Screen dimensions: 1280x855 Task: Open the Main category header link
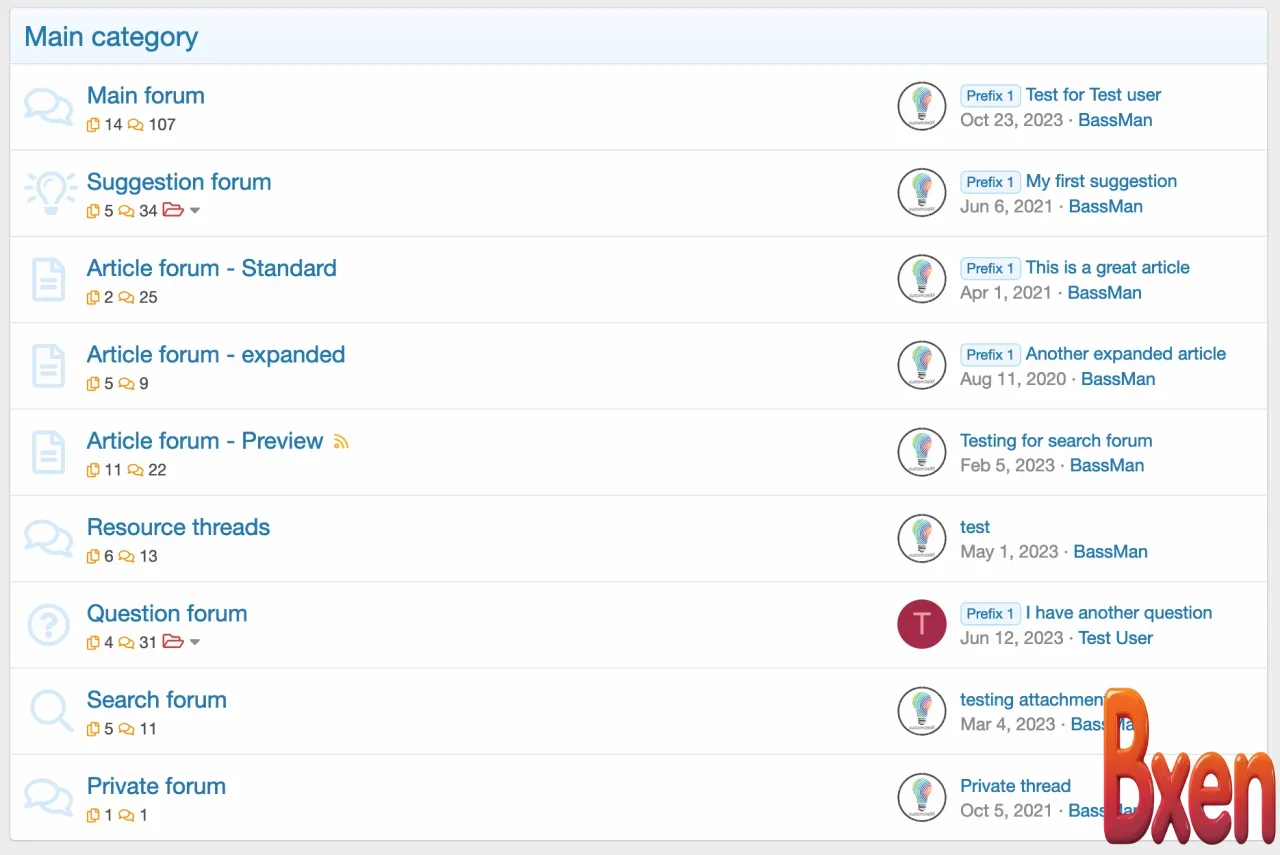point(111,37)
